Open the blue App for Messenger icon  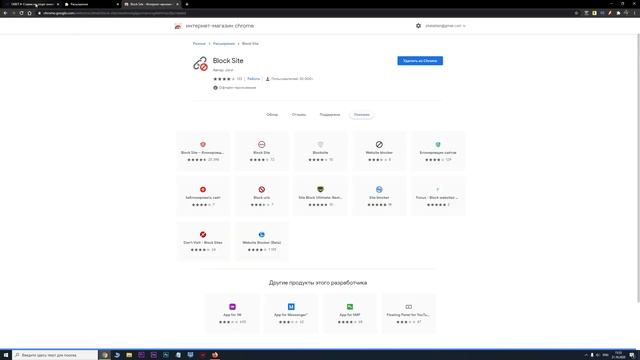pos(291,307)
